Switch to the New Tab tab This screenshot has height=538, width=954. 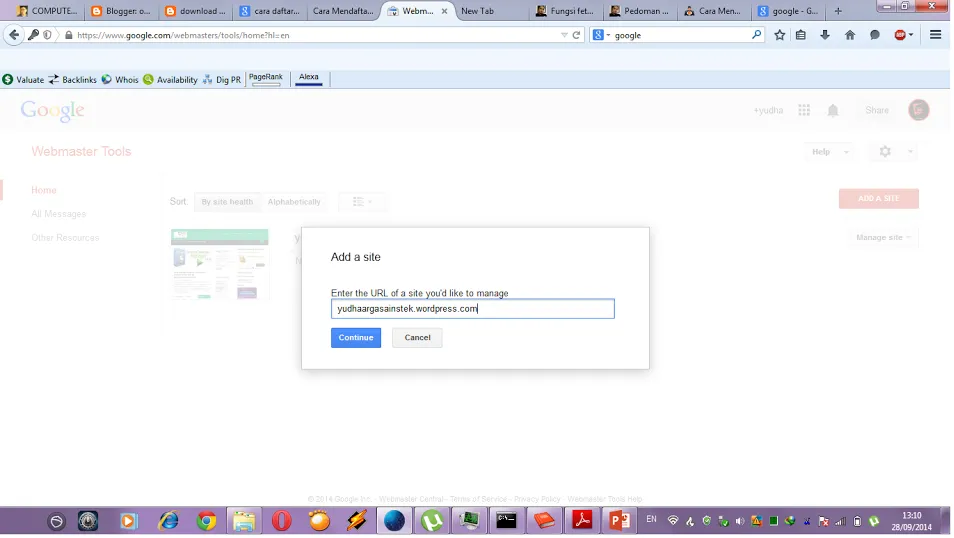pyautogui.click(x=478, y=11)
